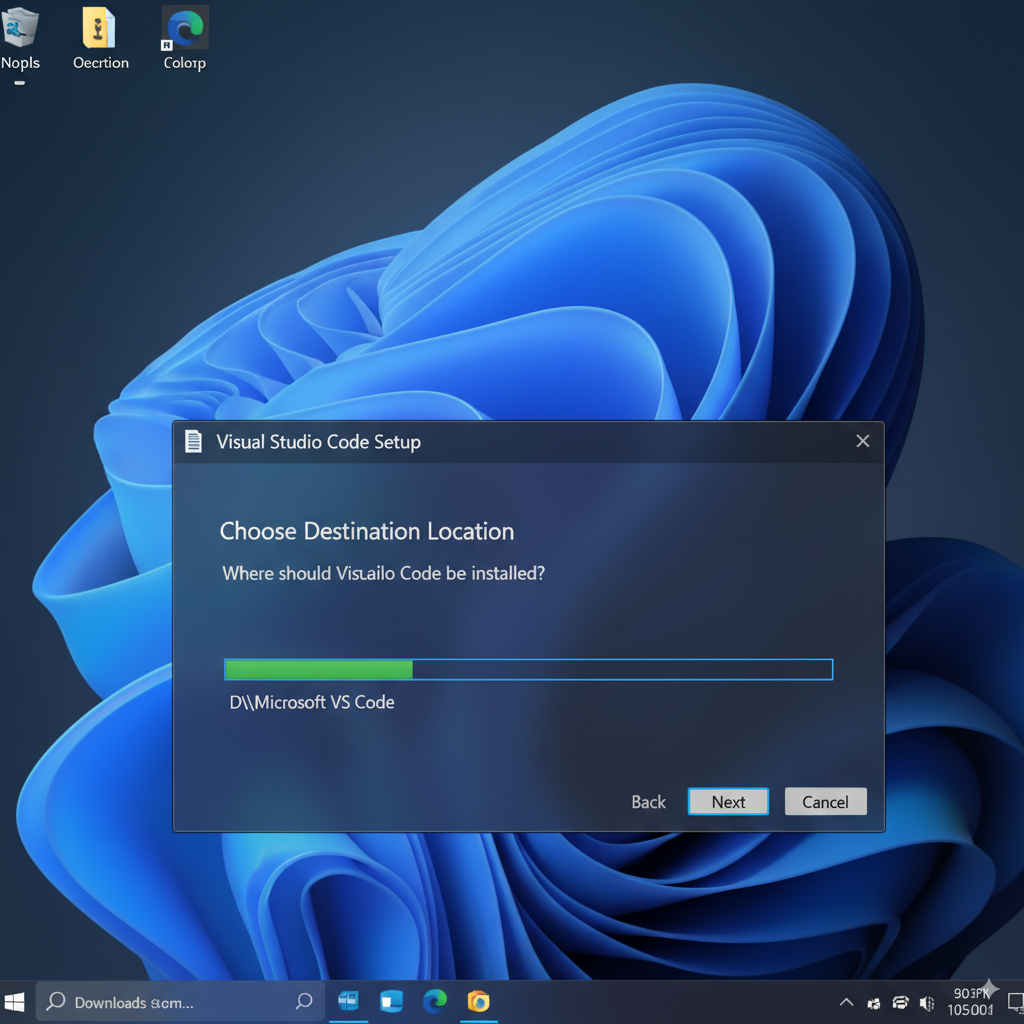Click the clock in the taskbar
Screen dimensions: 1024x1024
pyautogui.click(x=970, y=1002)
